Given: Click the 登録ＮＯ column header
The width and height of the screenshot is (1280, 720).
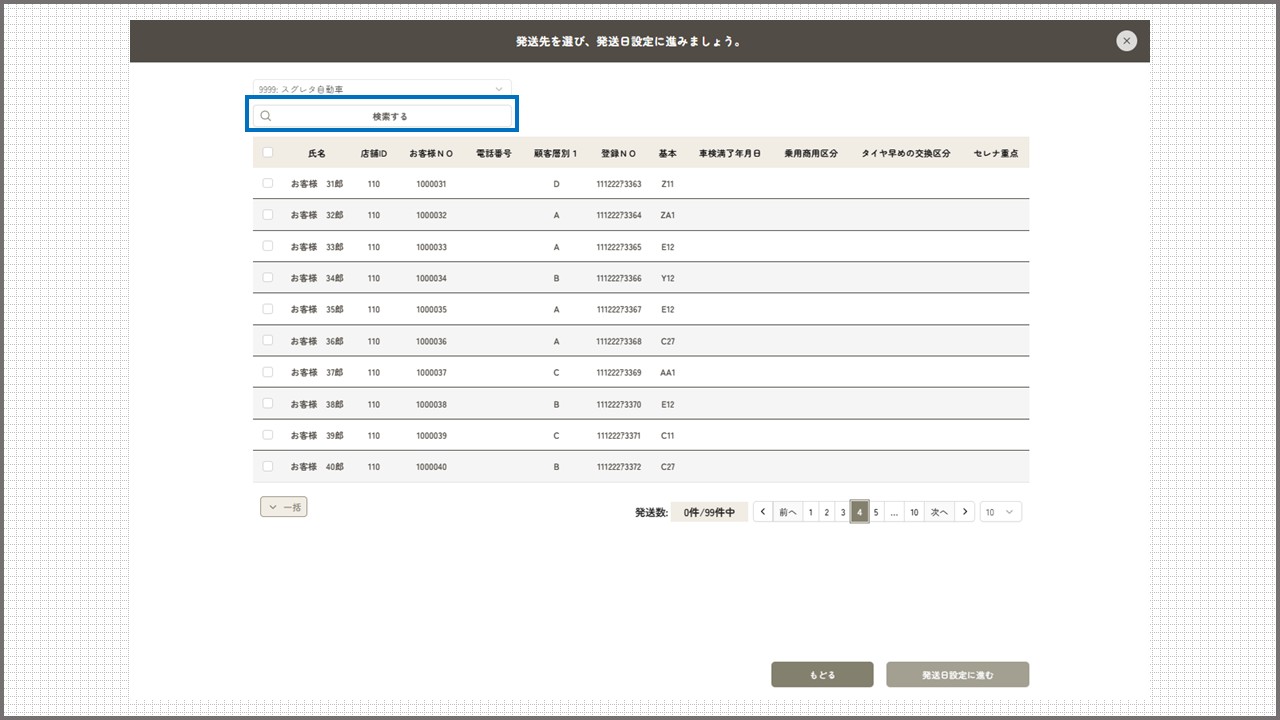Looking at the screenshot, I should point(619,153).
